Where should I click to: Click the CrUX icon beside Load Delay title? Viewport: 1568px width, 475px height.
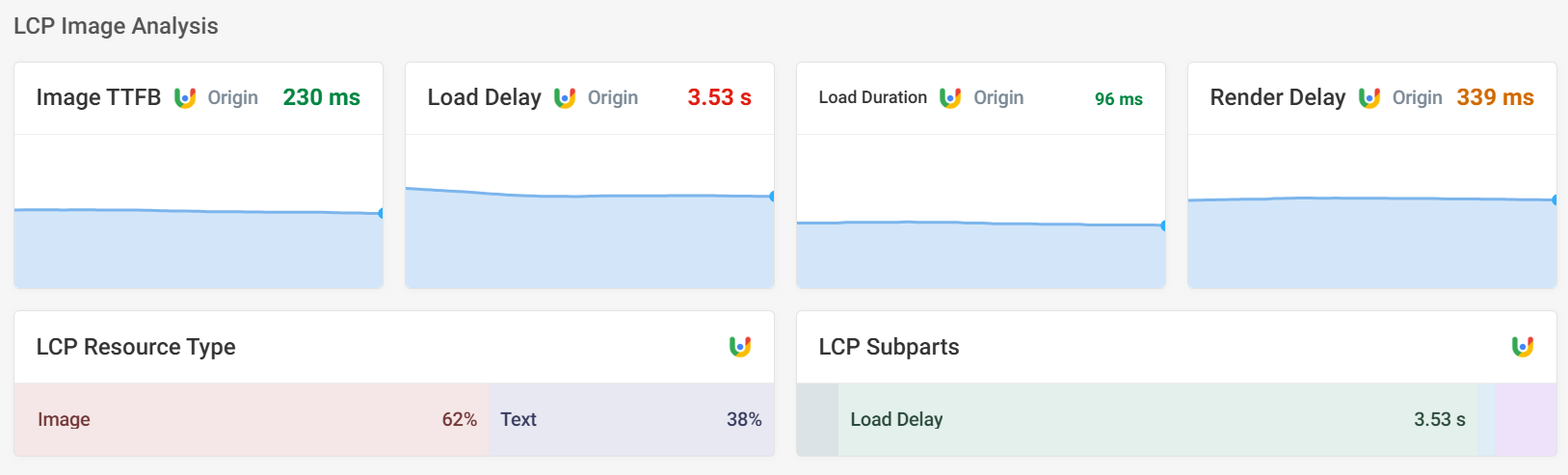click(x=565, y=97)
